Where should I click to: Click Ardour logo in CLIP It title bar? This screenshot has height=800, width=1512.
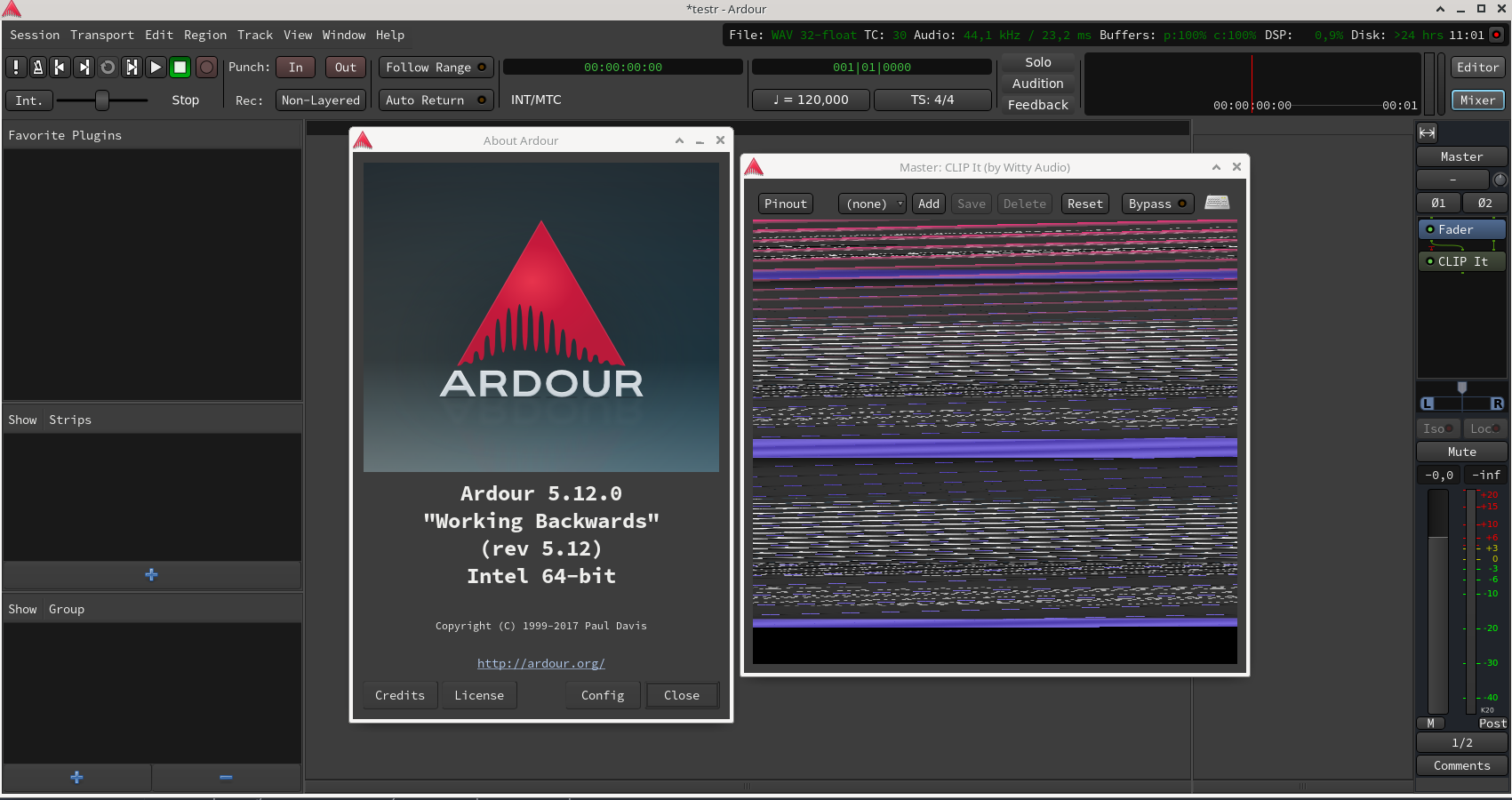[x=754, y=166]
